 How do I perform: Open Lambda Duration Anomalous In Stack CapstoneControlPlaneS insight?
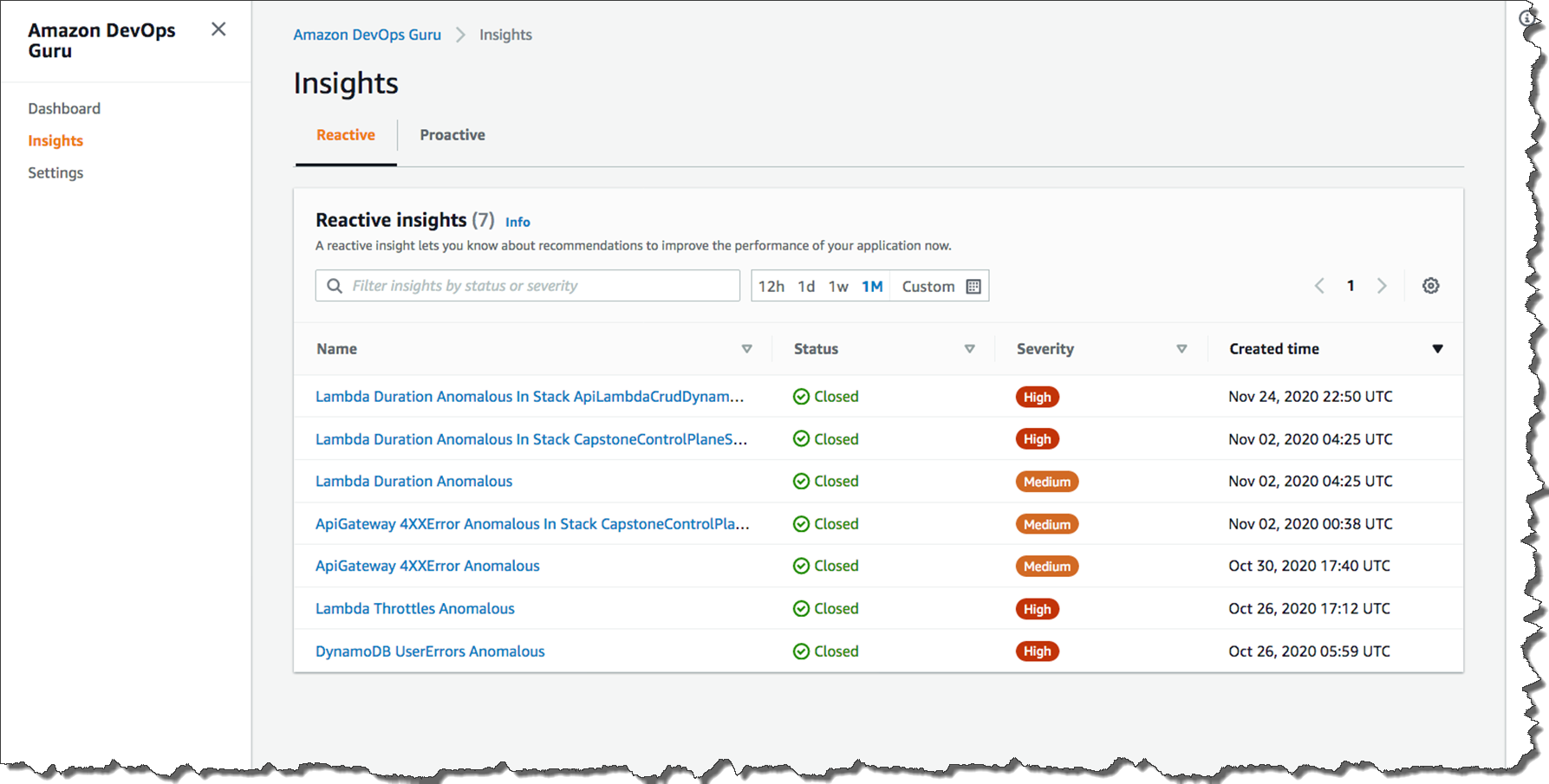[x=531, y=439]
